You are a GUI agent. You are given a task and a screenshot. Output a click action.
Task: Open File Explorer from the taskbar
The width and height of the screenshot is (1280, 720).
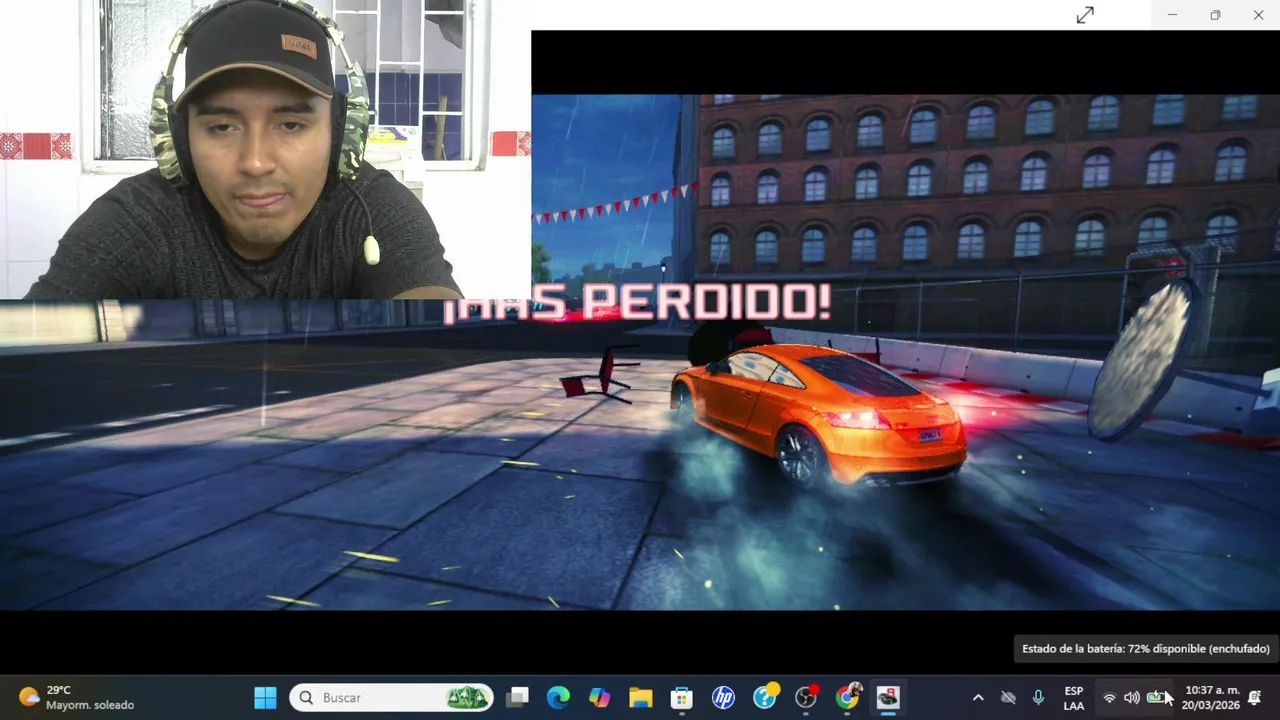[640, 697]
